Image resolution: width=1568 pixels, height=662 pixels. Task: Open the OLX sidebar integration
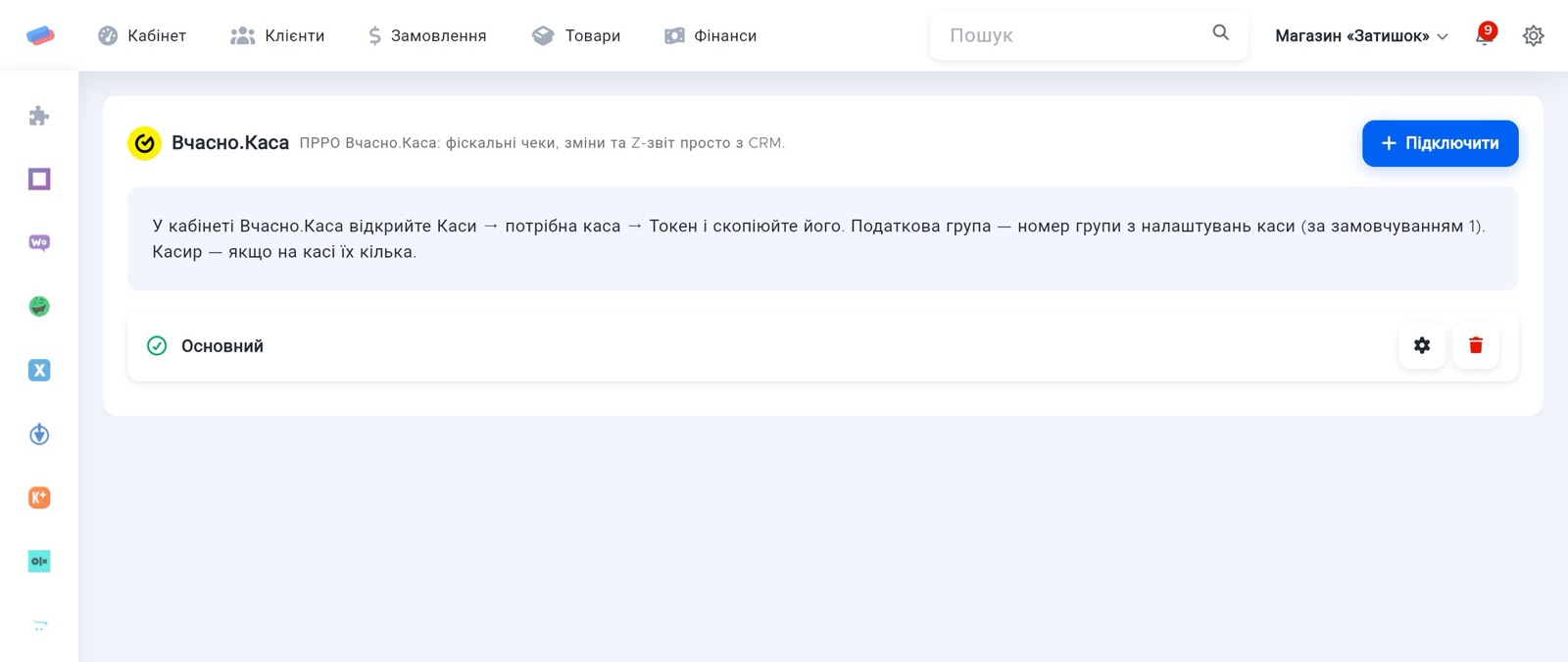tap(39, 561)
